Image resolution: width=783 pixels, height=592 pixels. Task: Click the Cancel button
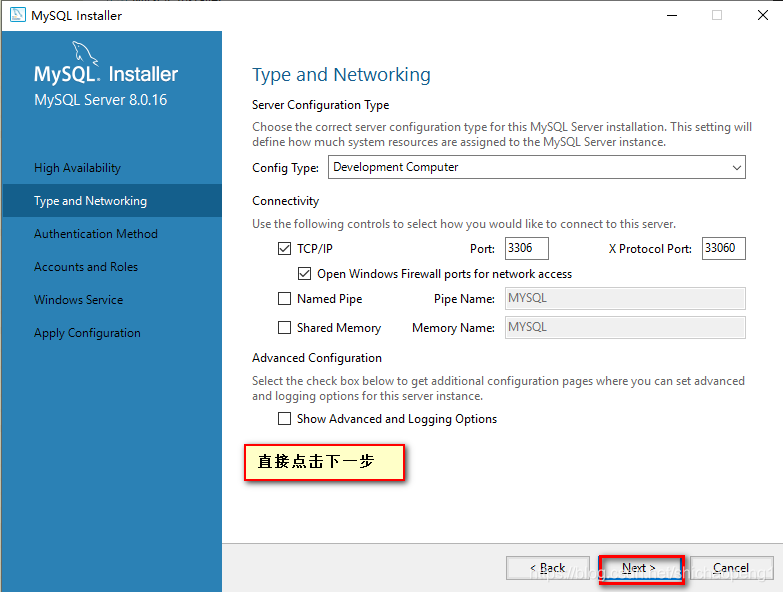(x=731, y=568)
